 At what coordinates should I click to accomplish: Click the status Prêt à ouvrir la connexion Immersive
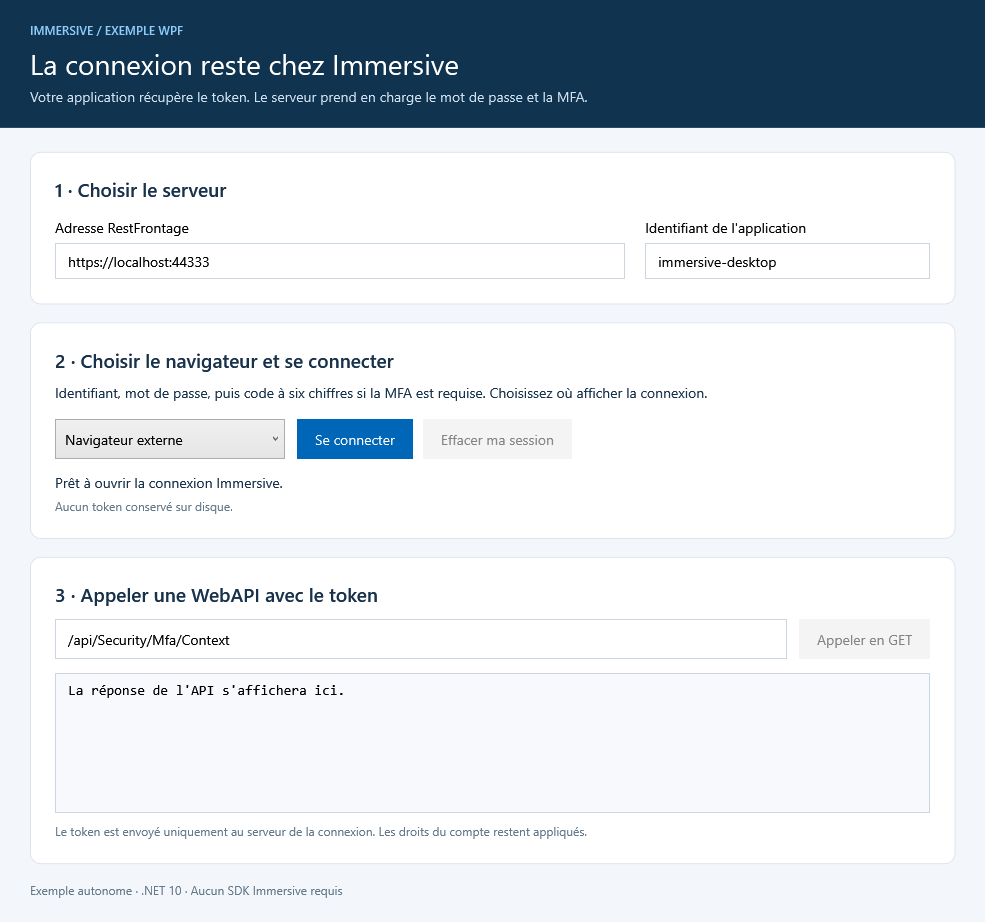coord(169,483)
